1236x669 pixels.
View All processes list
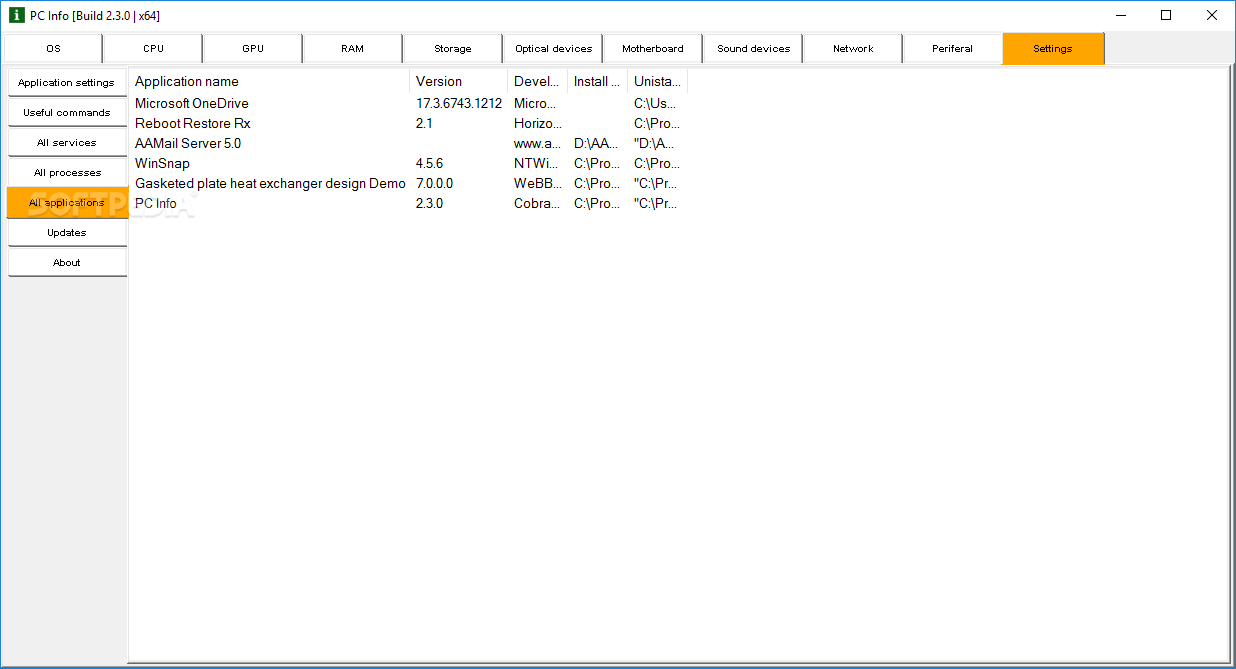click(67, 172)
